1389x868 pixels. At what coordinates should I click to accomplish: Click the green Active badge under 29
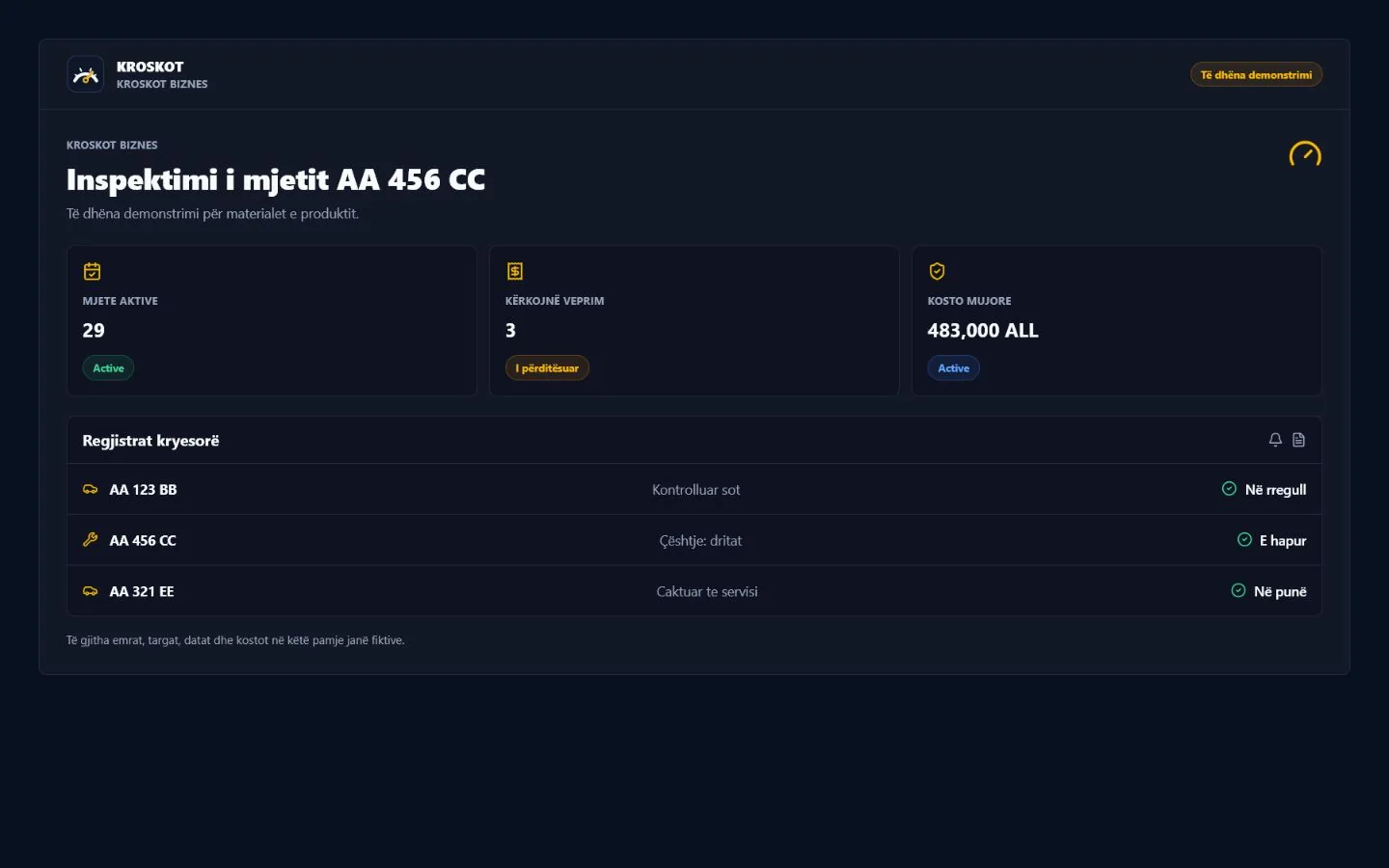108,368
